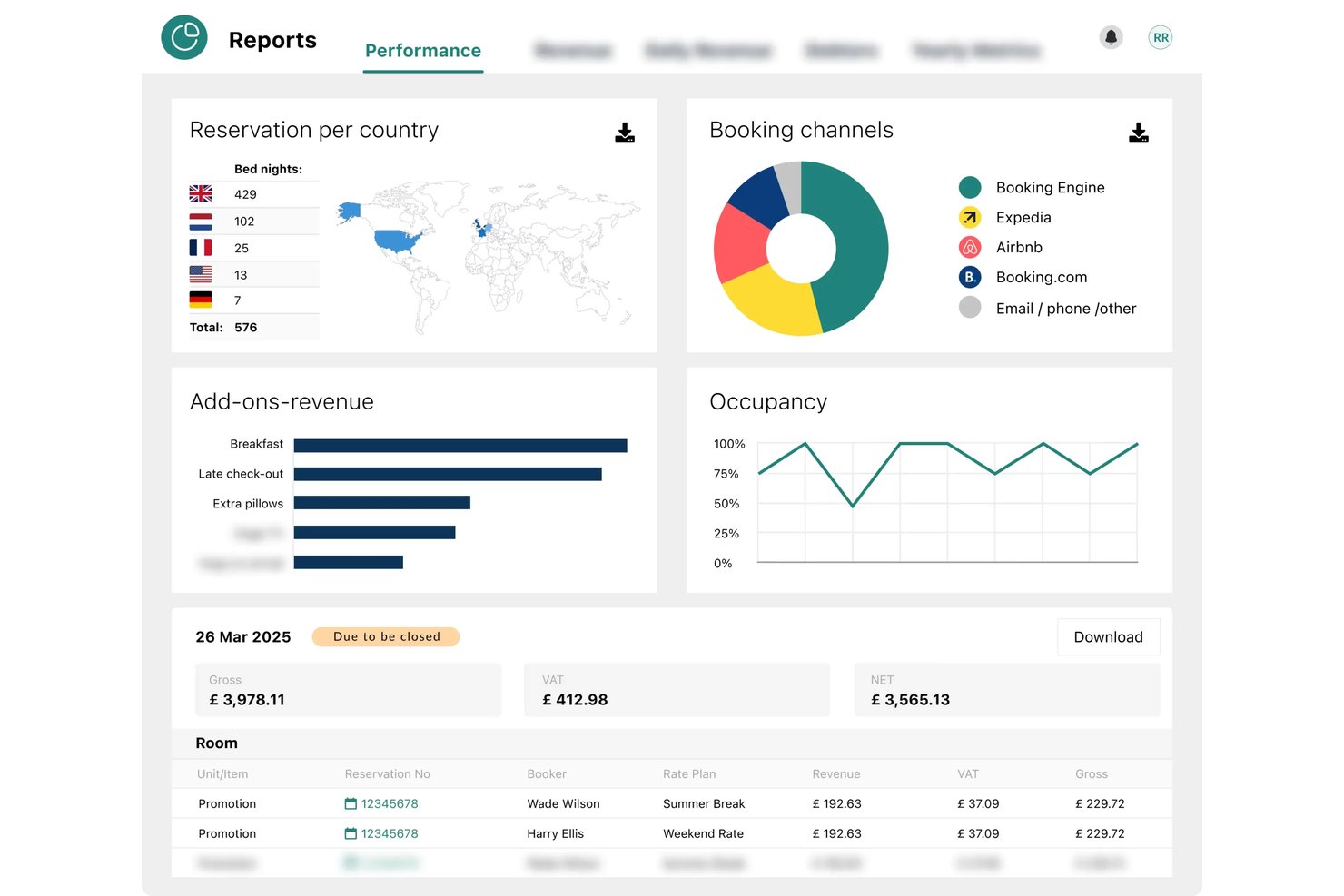Click the Due to be closed badge

click(x=386, y=637)
